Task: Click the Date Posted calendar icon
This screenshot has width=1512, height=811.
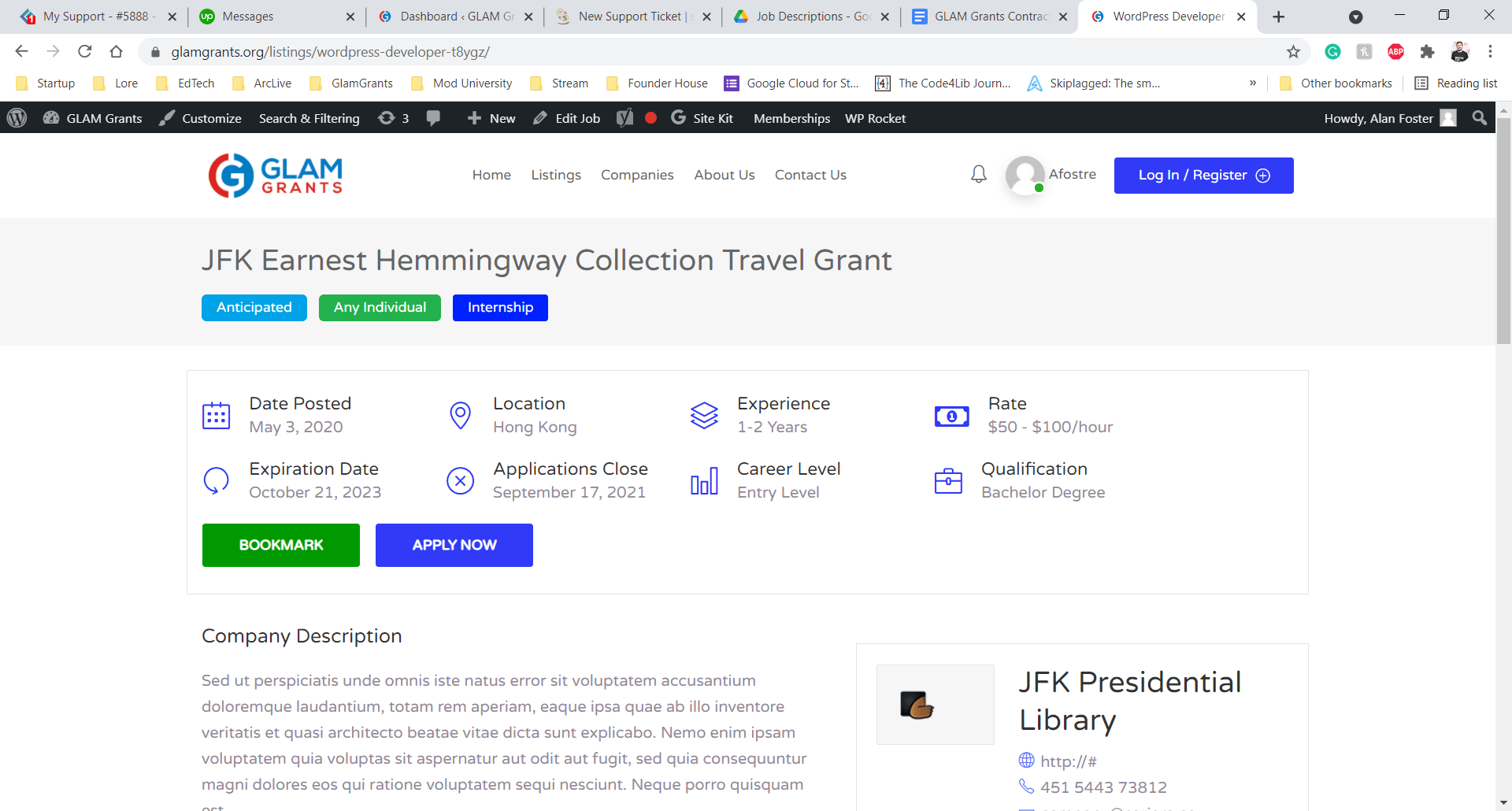Action: click(216, 415)
